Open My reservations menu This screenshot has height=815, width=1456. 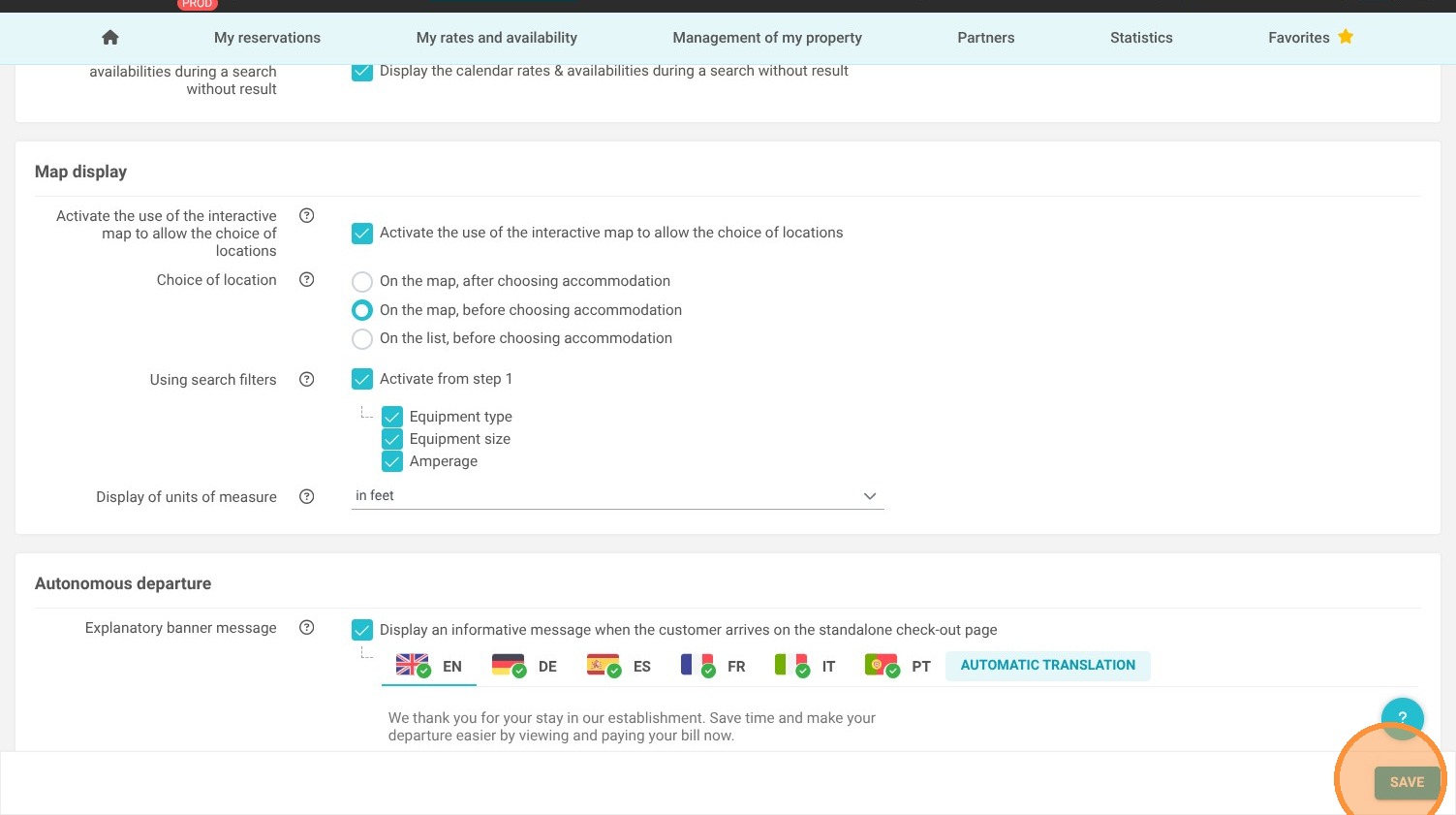click(x=267, y=38)
